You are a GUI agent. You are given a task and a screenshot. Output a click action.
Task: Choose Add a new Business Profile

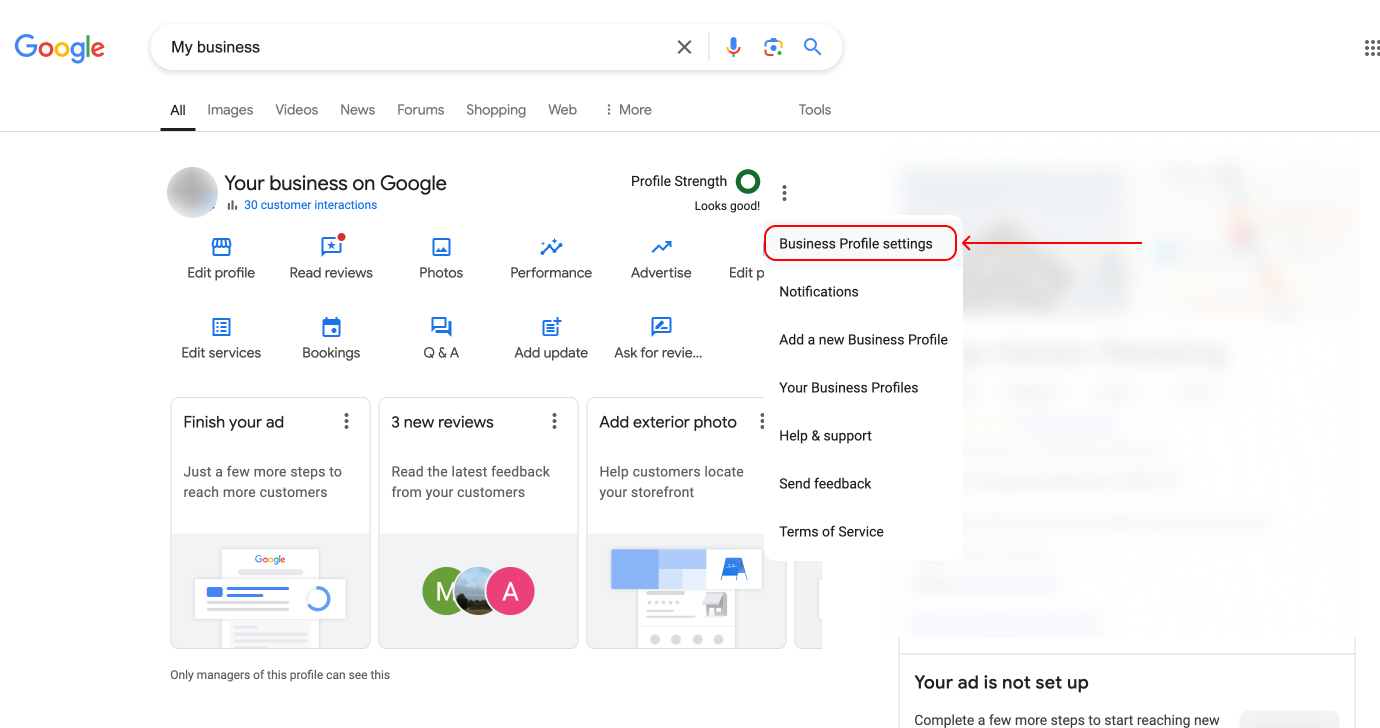(x=863, y=340)
